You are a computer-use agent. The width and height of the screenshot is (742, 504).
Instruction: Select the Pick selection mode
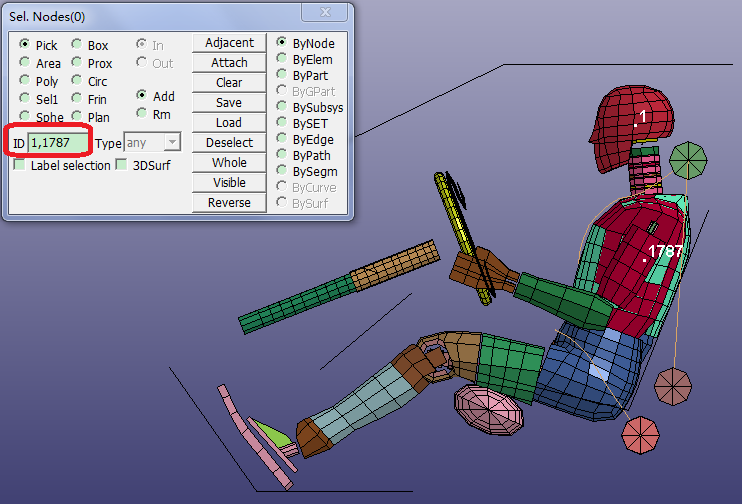[x=25, y=45]
